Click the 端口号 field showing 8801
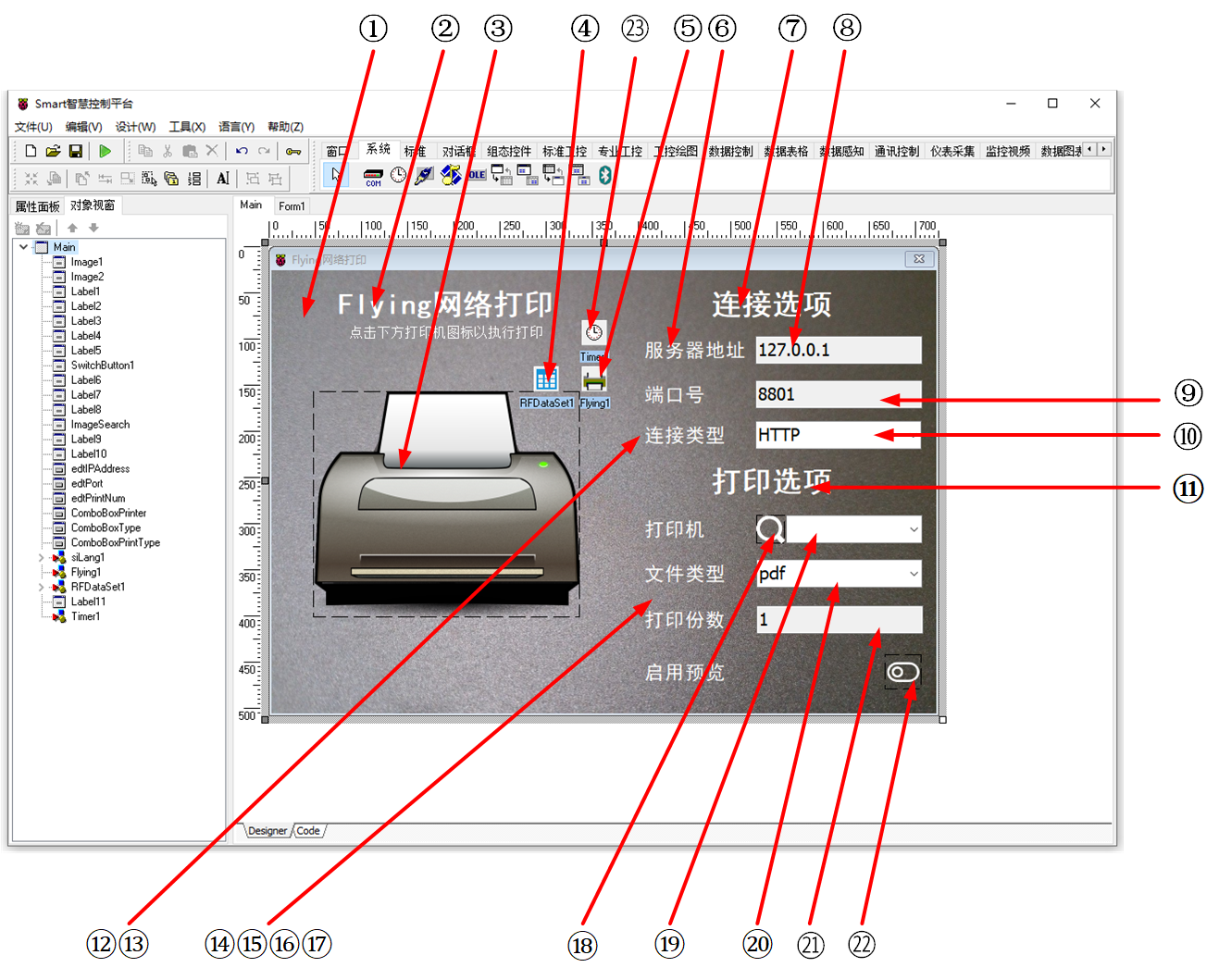 (839, 394)
